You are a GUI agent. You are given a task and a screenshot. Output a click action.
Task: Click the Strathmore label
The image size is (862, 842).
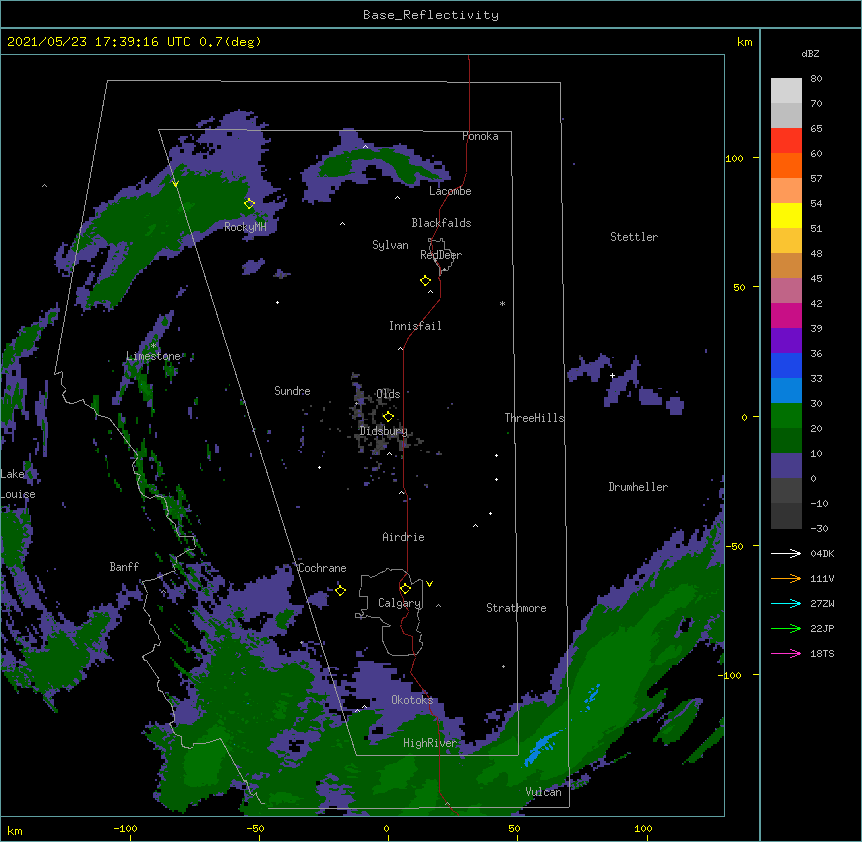tap(516, 608)
